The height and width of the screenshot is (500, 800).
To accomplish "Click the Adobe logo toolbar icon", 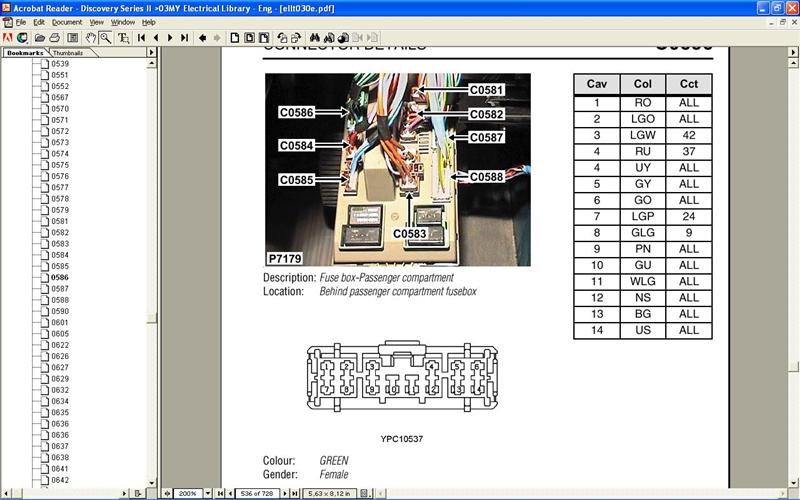I will click(x=7, y=38).
